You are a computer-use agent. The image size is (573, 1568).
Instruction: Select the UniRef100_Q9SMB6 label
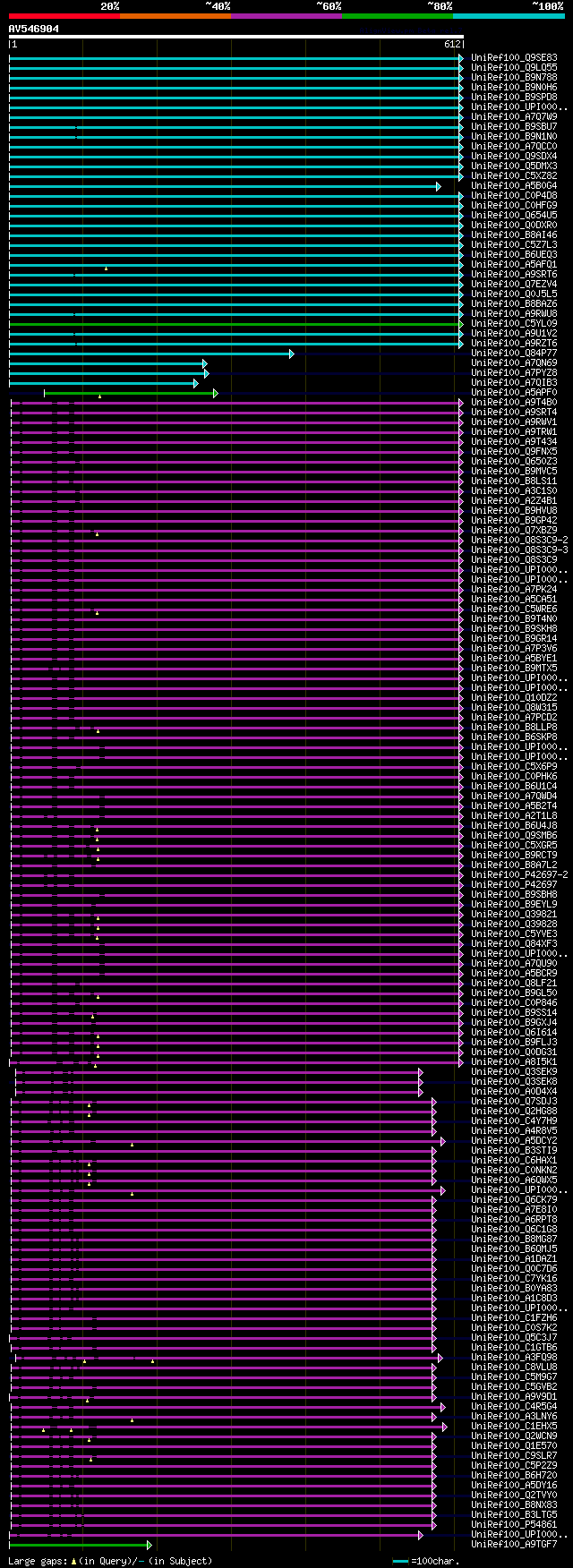click(514, 835)
